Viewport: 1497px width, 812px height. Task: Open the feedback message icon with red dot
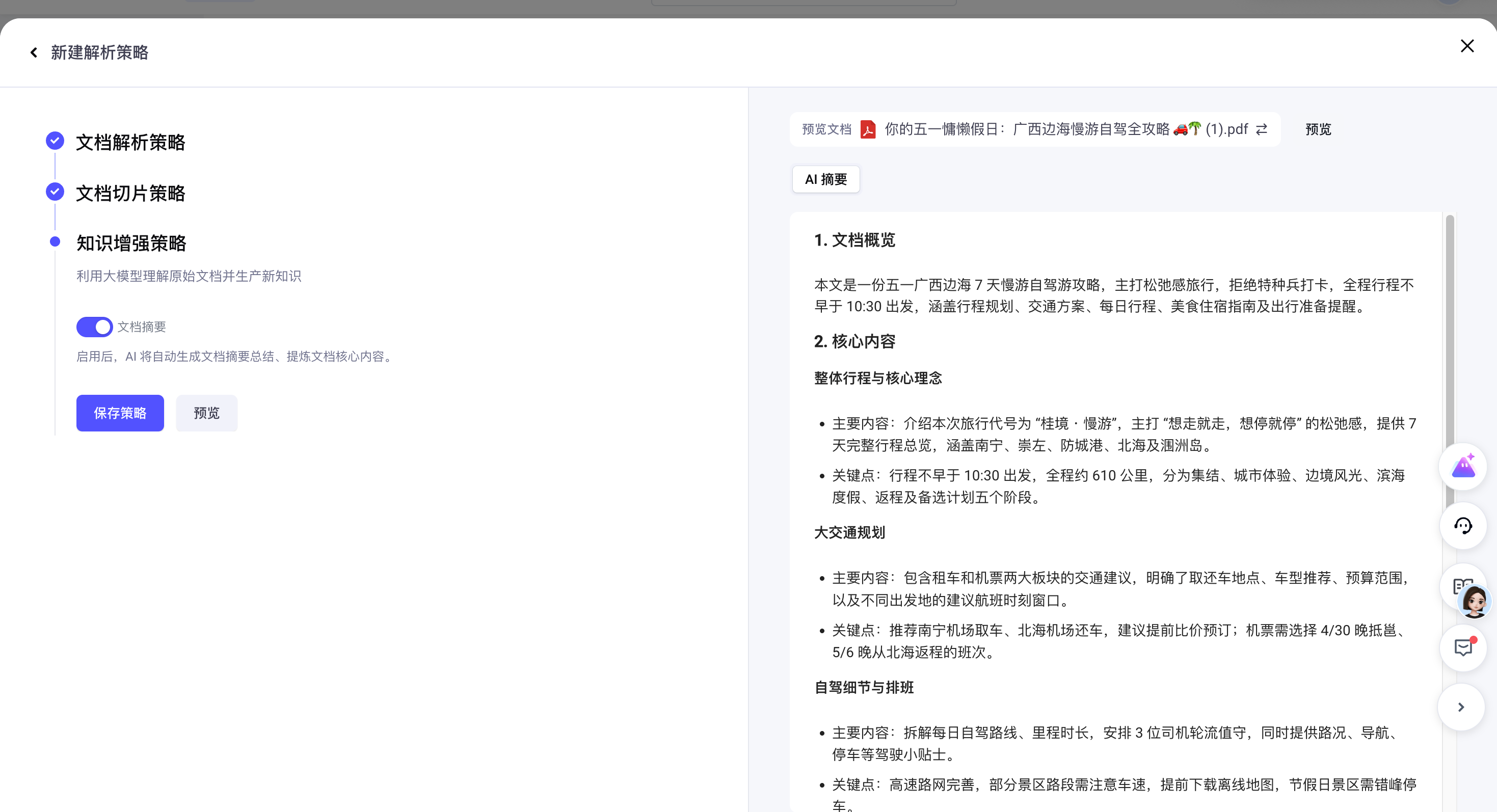point(1463,647)
